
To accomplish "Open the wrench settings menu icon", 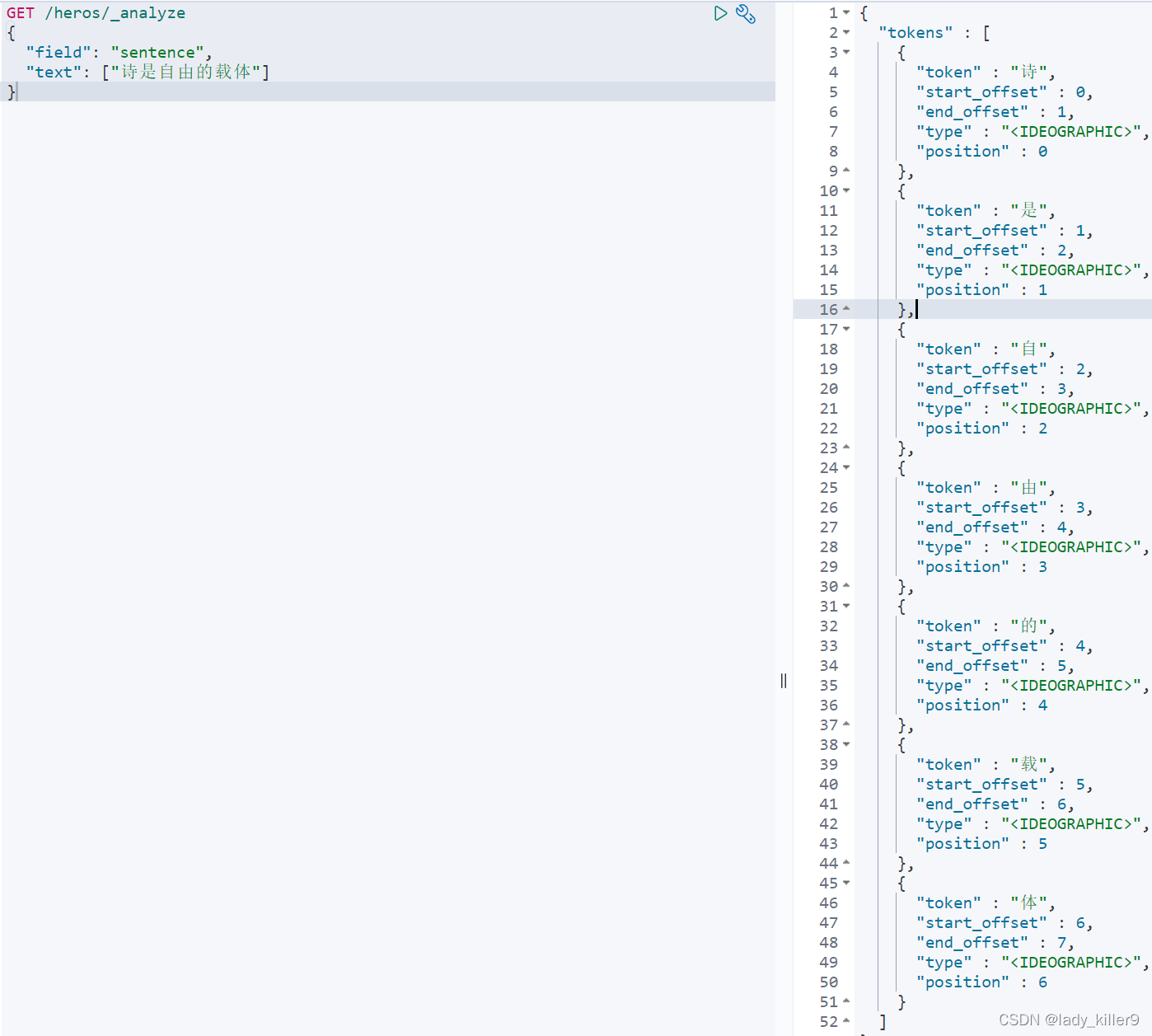I will pos(746,13).
